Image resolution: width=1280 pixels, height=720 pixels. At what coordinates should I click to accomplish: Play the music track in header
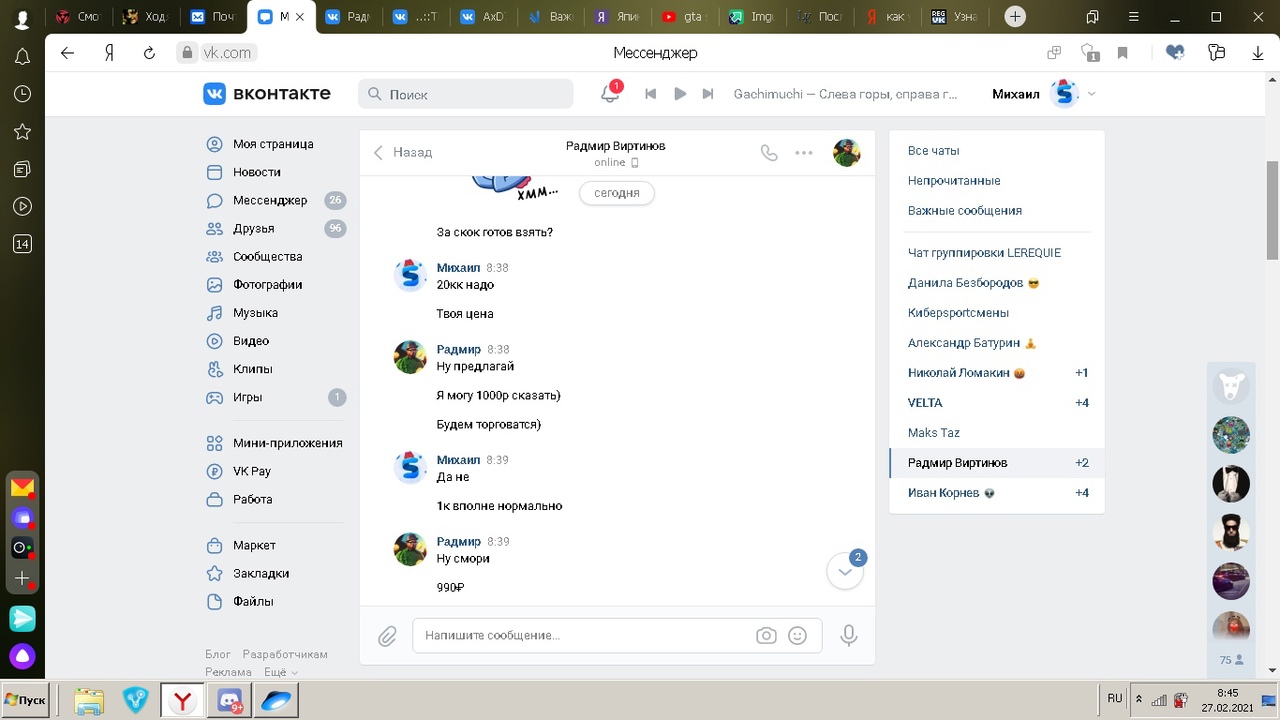(x=680, y=94)
